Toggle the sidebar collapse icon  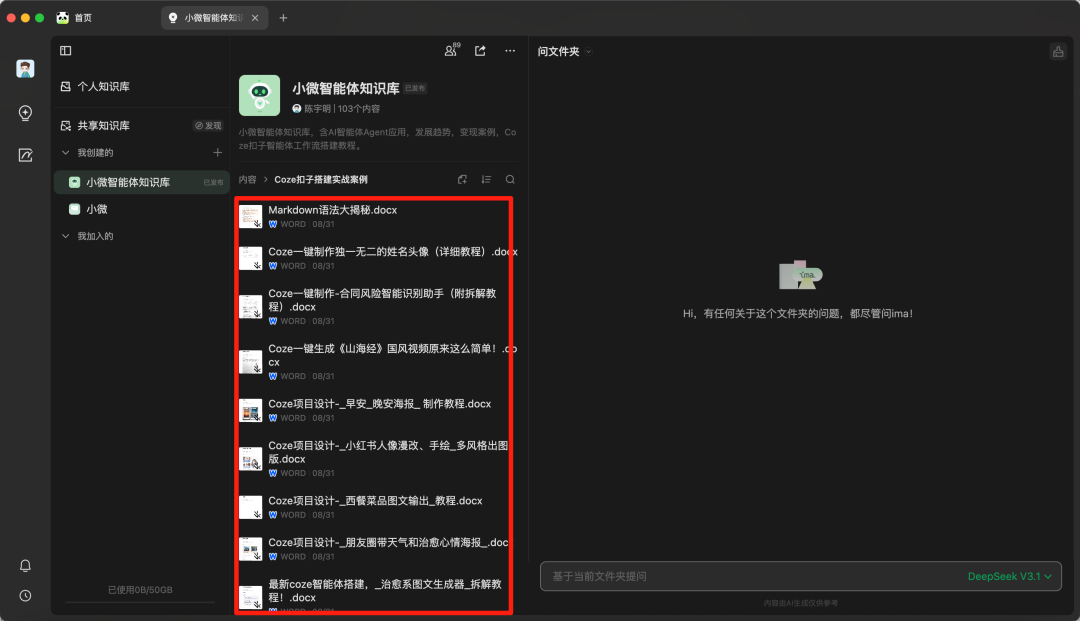66,51
